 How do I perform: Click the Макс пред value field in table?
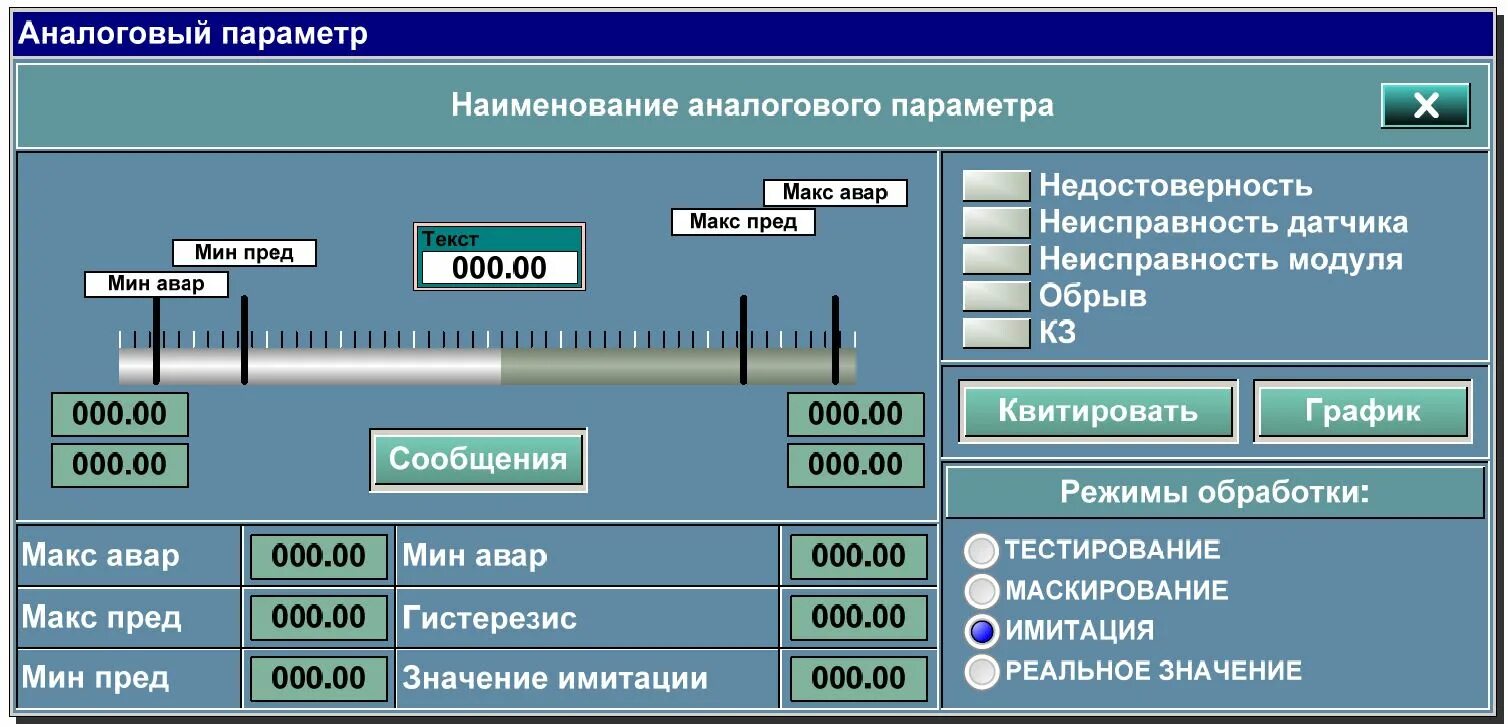318,618
